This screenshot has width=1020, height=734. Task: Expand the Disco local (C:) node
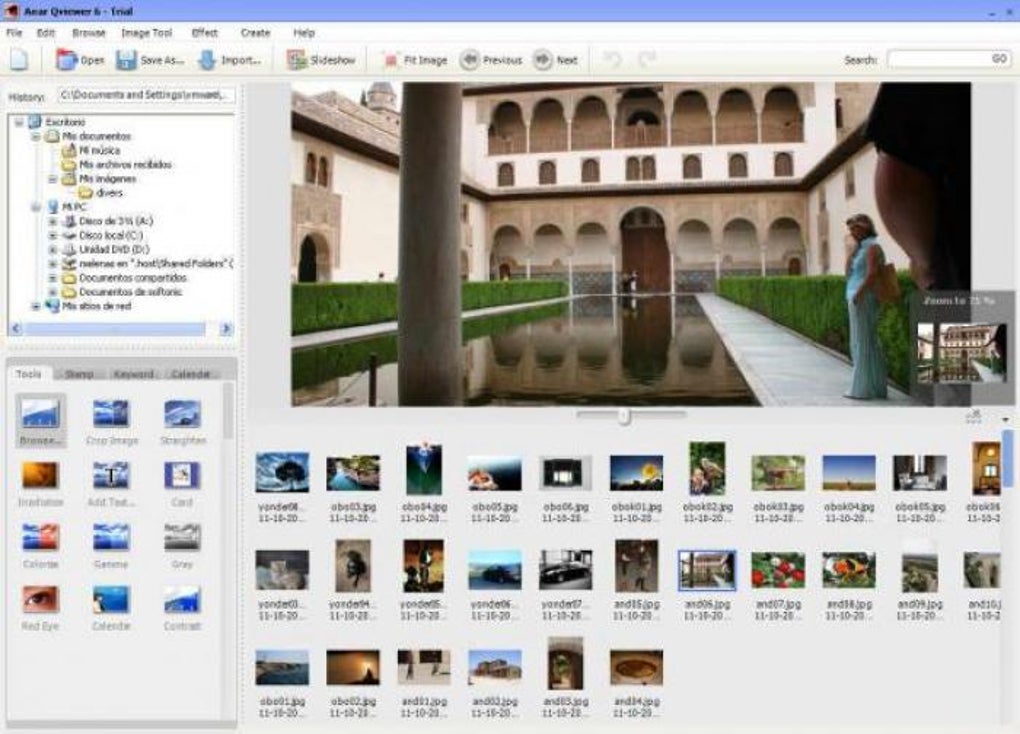53,236
